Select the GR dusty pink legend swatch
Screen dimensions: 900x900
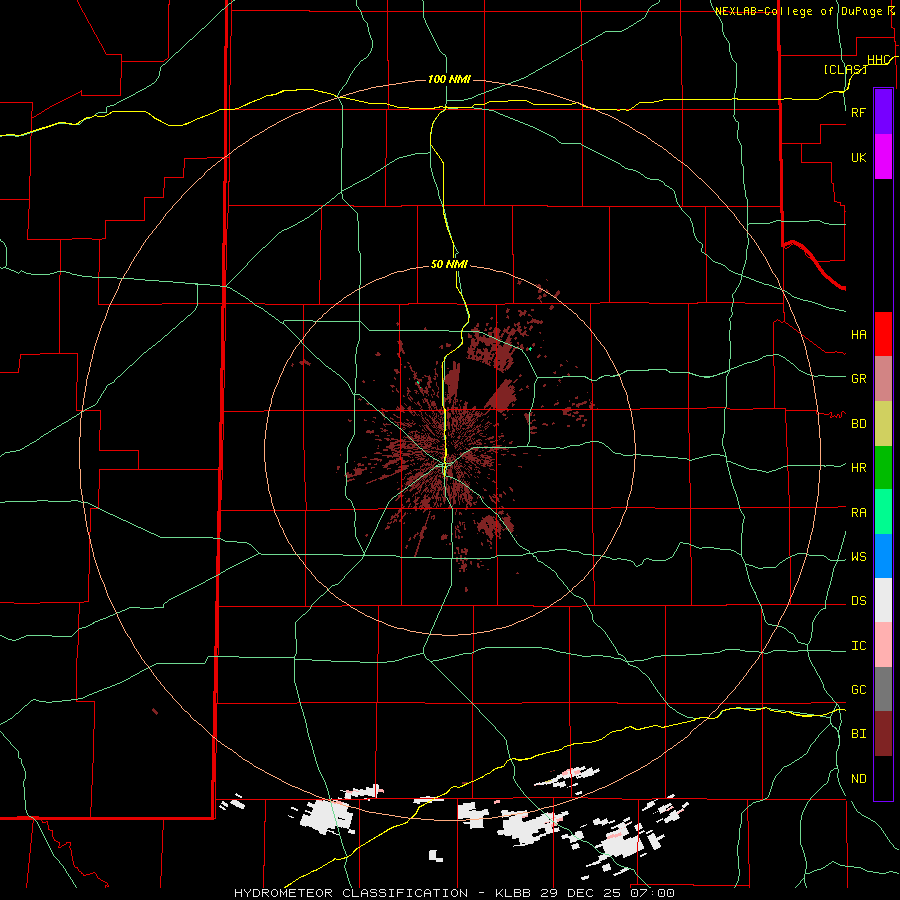[883, 379]
